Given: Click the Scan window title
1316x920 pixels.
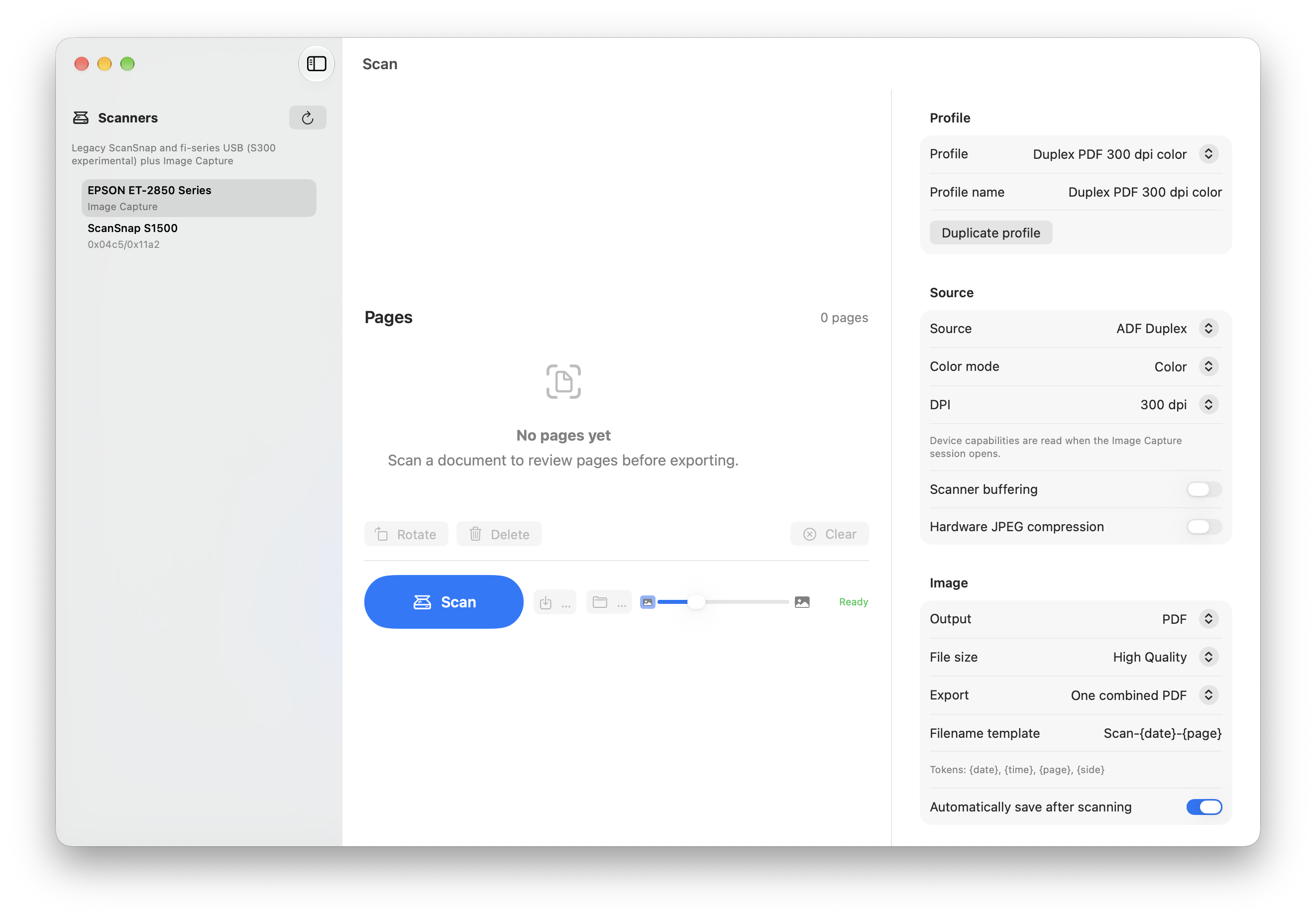Looking at the screenshot, I should click(x=379, y=64).
